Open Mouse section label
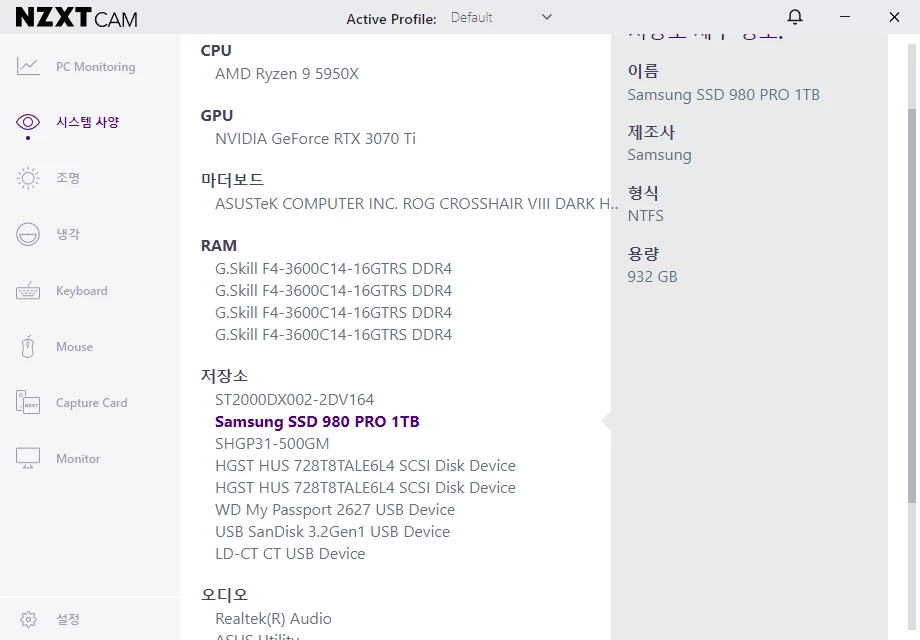This screenshot has height=640, width=920. pos(75,347)
